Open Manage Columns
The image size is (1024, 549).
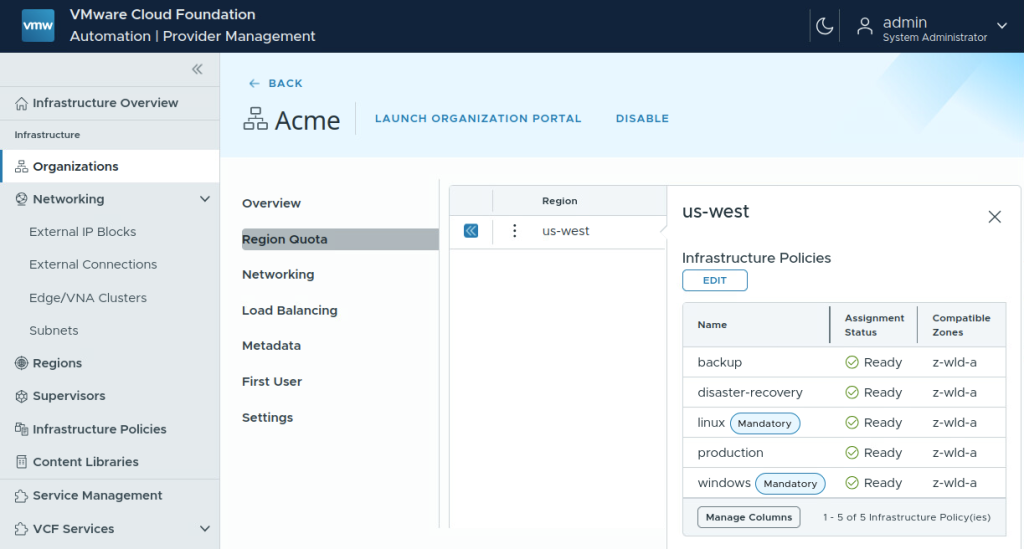click(x=748, y=517)
